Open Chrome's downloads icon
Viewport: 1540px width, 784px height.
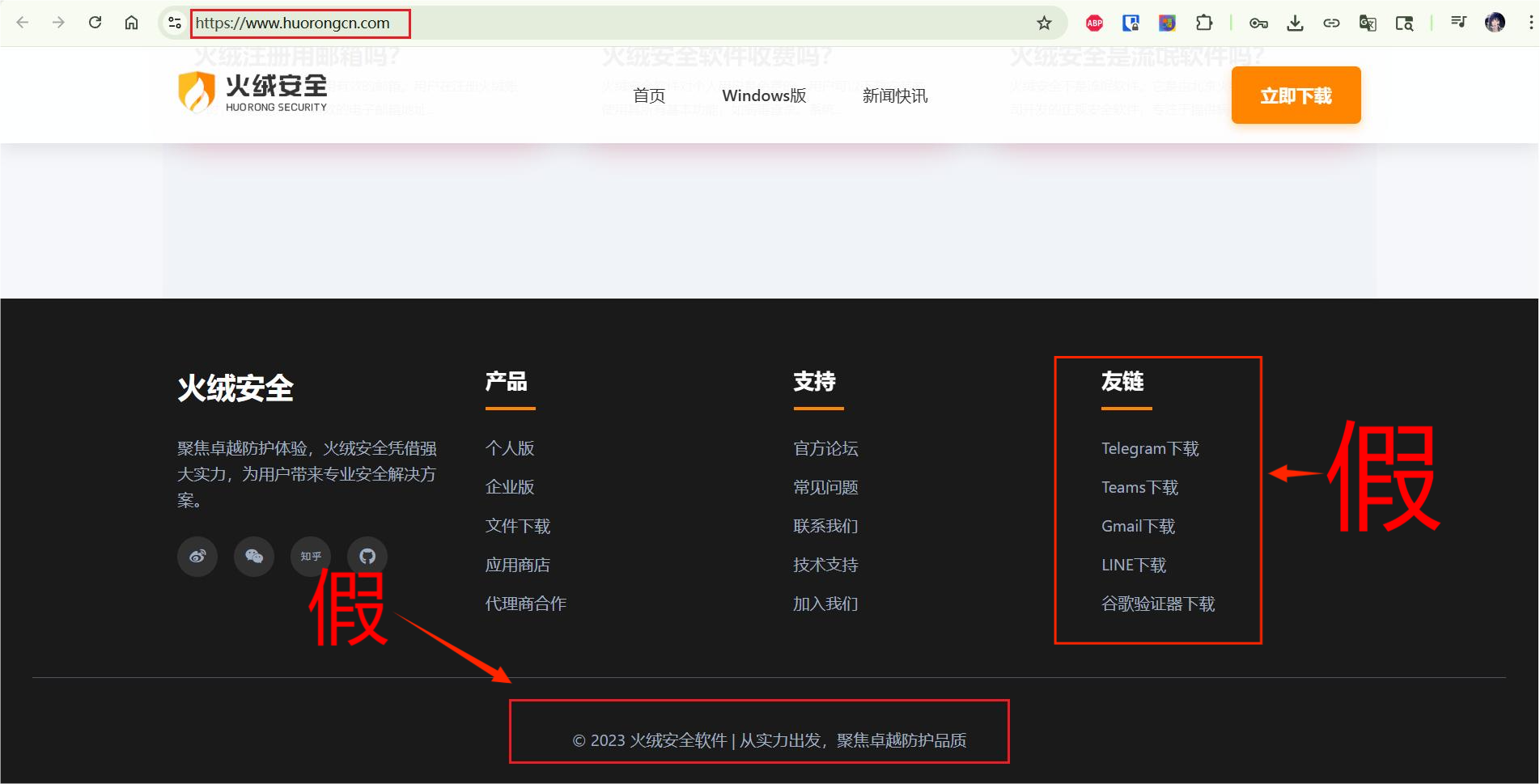tap(1295, 23)
